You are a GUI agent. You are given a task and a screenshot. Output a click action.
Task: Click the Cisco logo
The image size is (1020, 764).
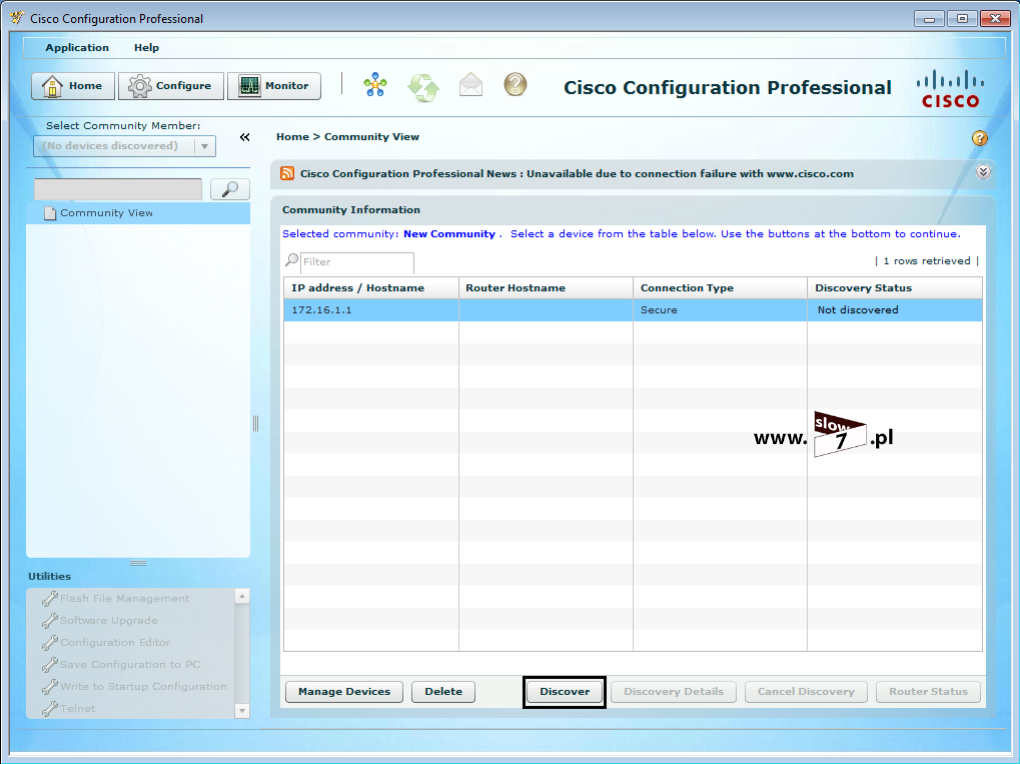[950, 89]
